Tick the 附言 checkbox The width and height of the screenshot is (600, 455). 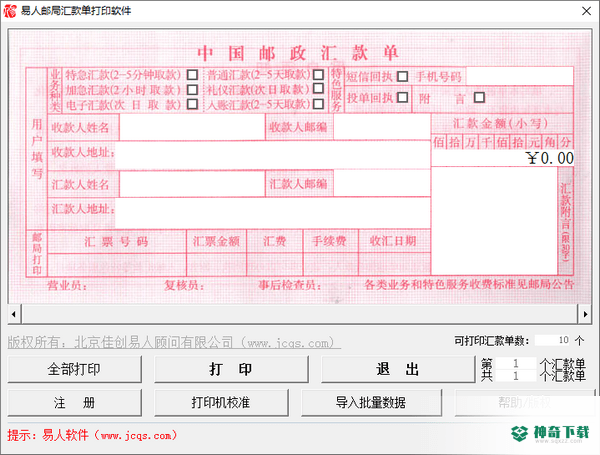[x=479, y=97]
